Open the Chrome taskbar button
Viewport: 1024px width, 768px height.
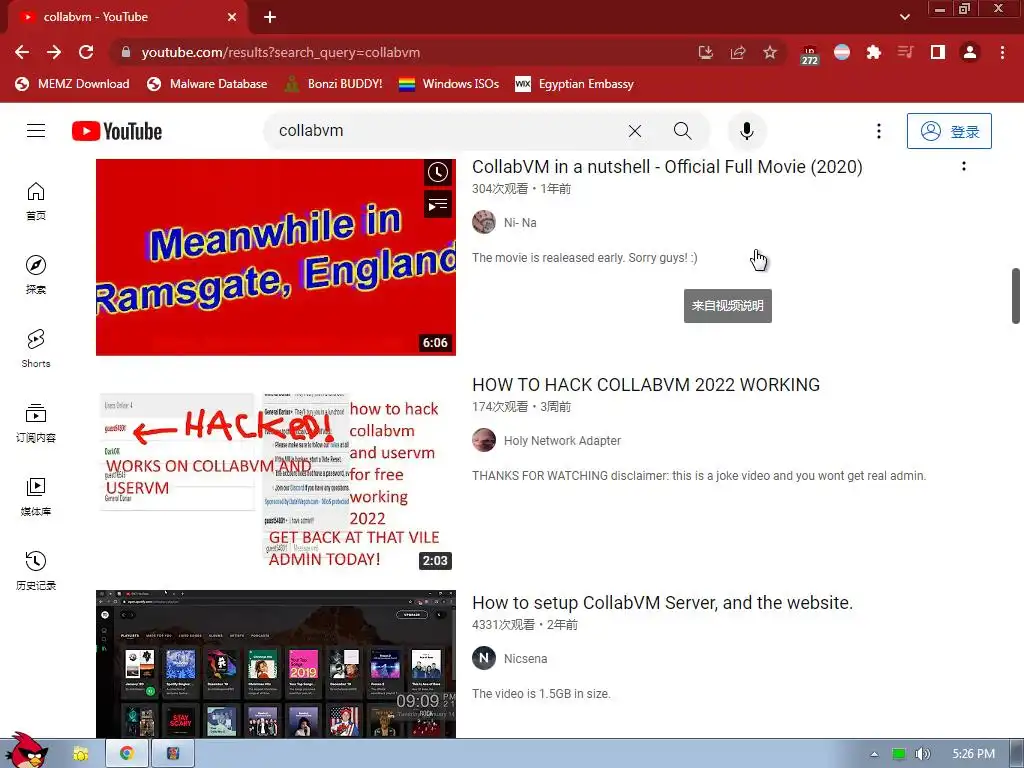pyautogui.click(x=126, y=754)
